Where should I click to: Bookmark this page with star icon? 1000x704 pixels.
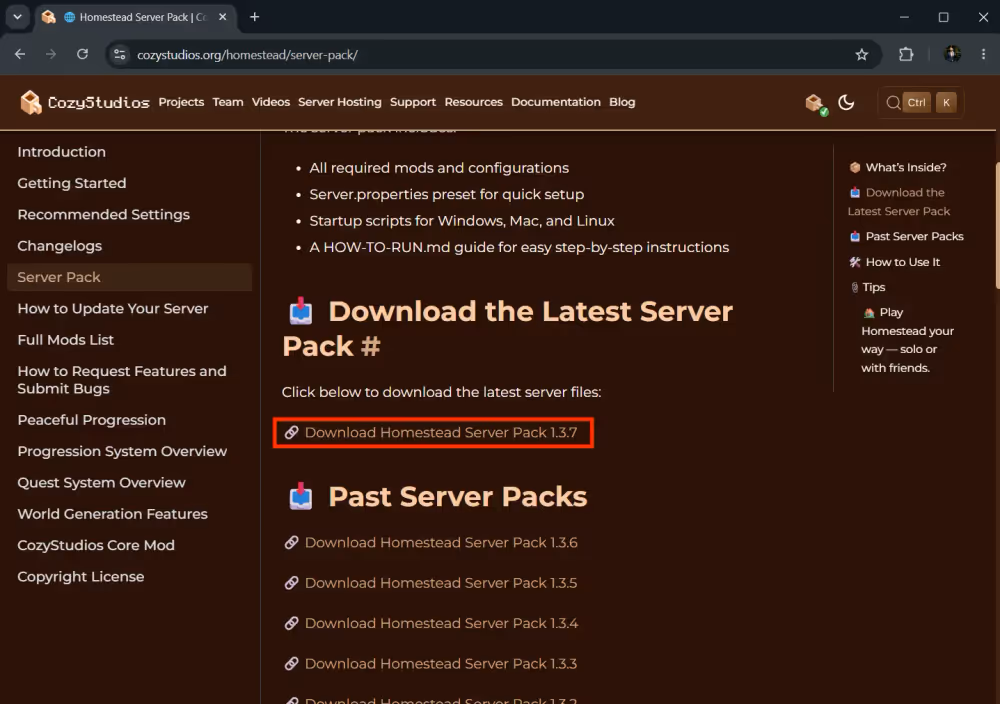coord(862,55)
